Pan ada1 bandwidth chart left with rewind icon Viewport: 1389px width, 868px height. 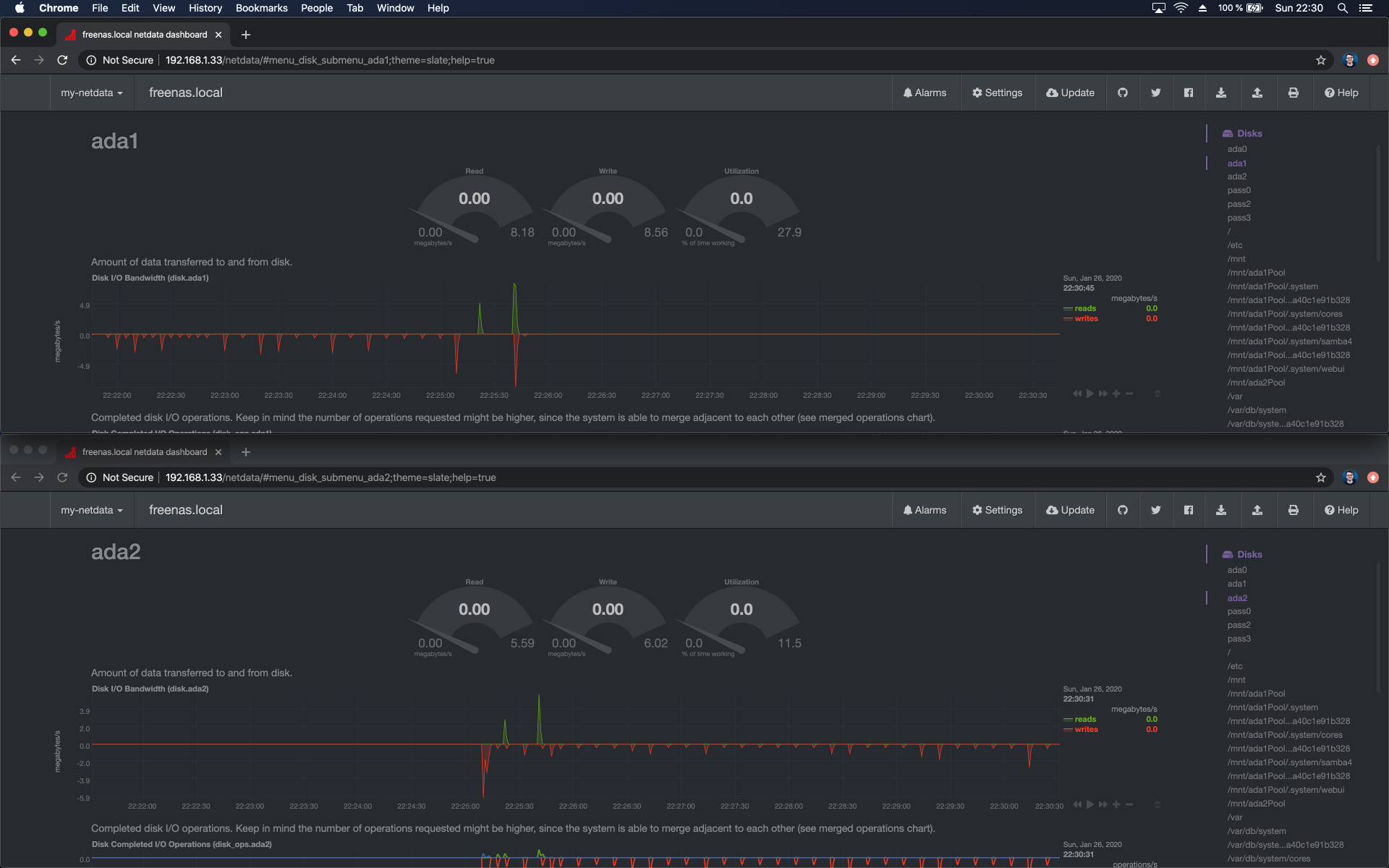(x=1076, y=393)
